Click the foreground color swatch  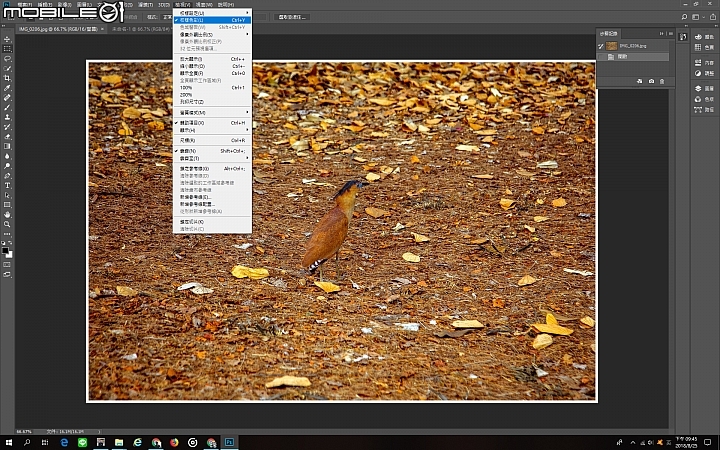click(x=5, y=251)
